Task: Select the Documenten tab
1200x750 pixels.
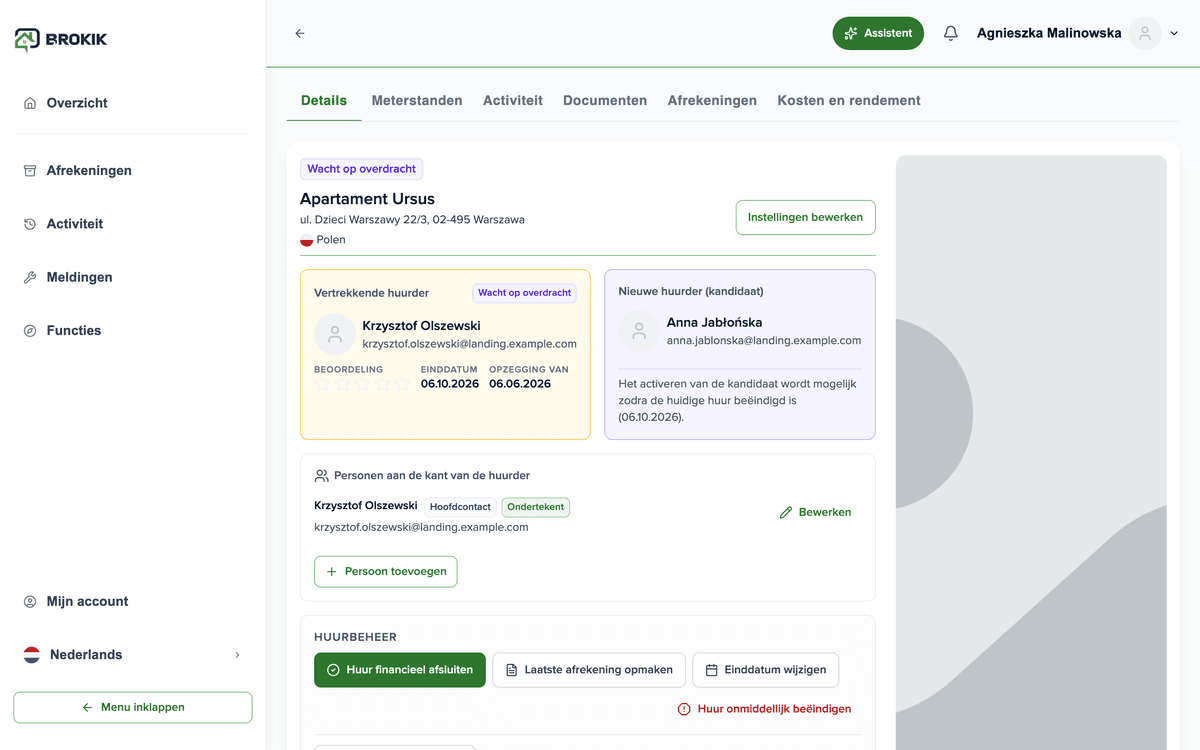Action: click(605, 100)
